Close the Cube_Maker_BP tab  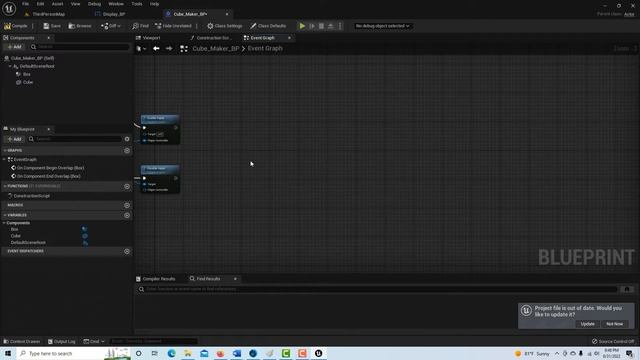tap(227, 14)
